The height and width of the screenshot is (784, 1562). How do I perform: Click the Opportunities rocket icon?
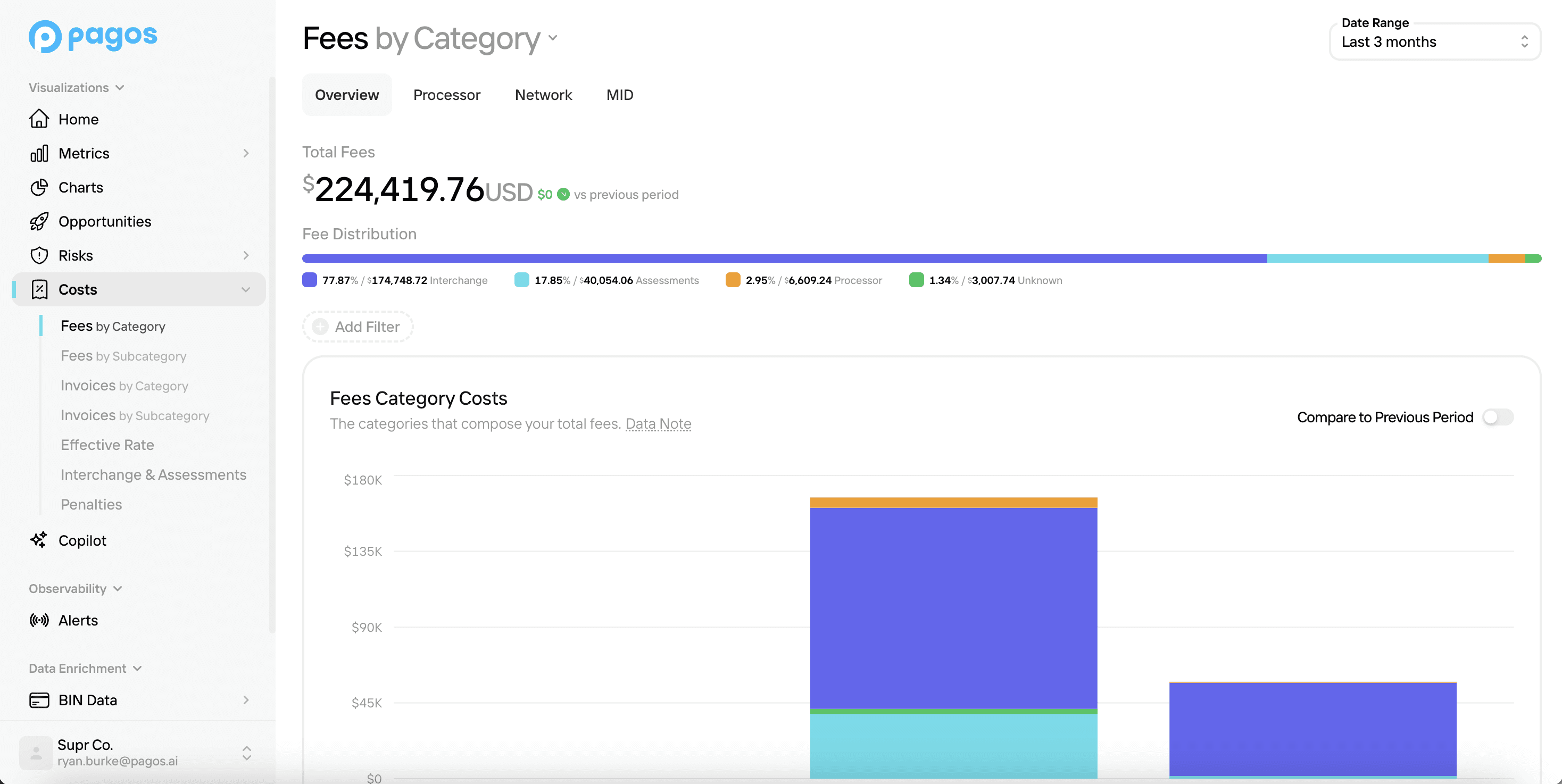(x=39, y=221)
